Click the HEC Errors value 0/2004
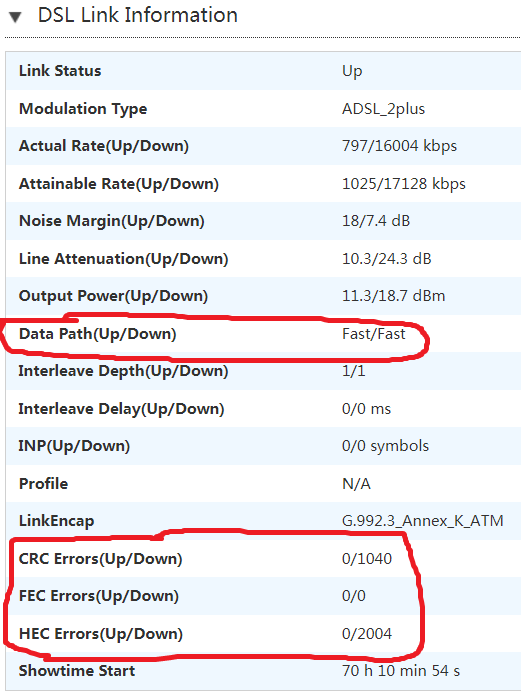The image size is (521, 697). [367, 633]
